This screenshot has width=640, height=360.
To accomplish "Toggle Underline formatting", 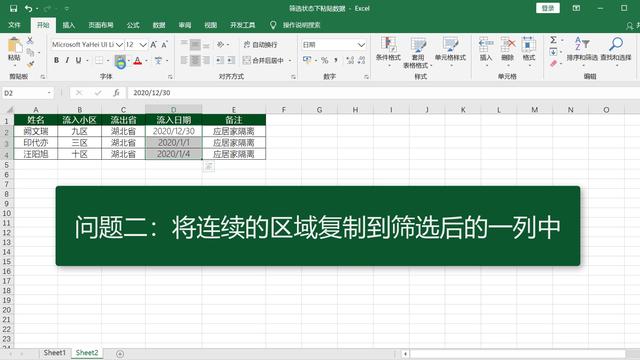I will (78, 60).
